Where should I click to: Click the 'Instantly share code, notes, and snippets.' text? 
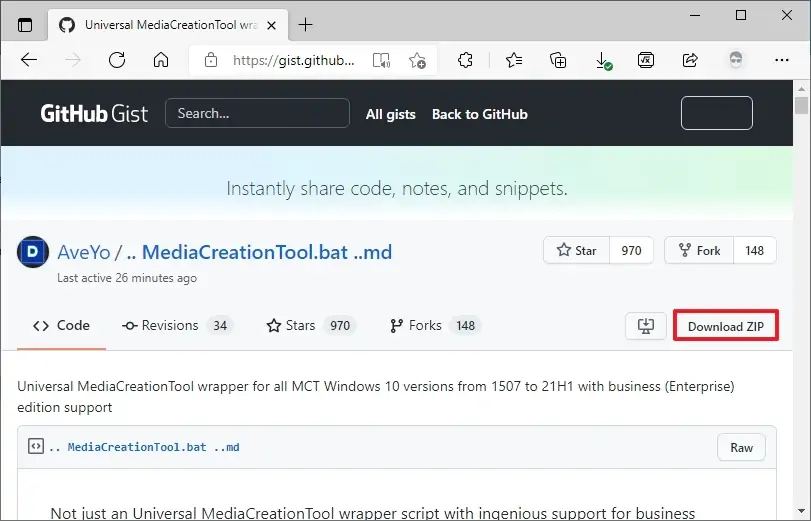397,188
